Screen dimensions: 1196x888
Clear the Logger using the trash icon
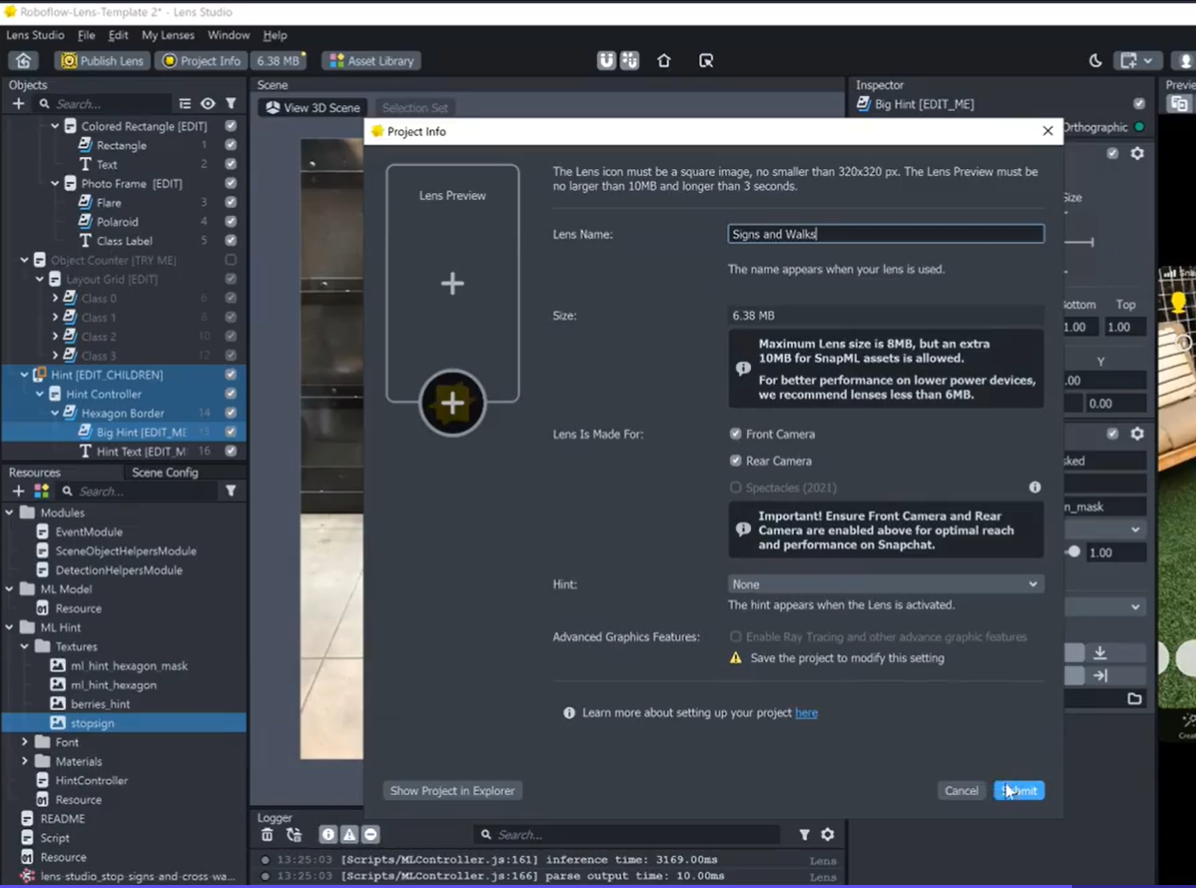(x=267, y=835)
